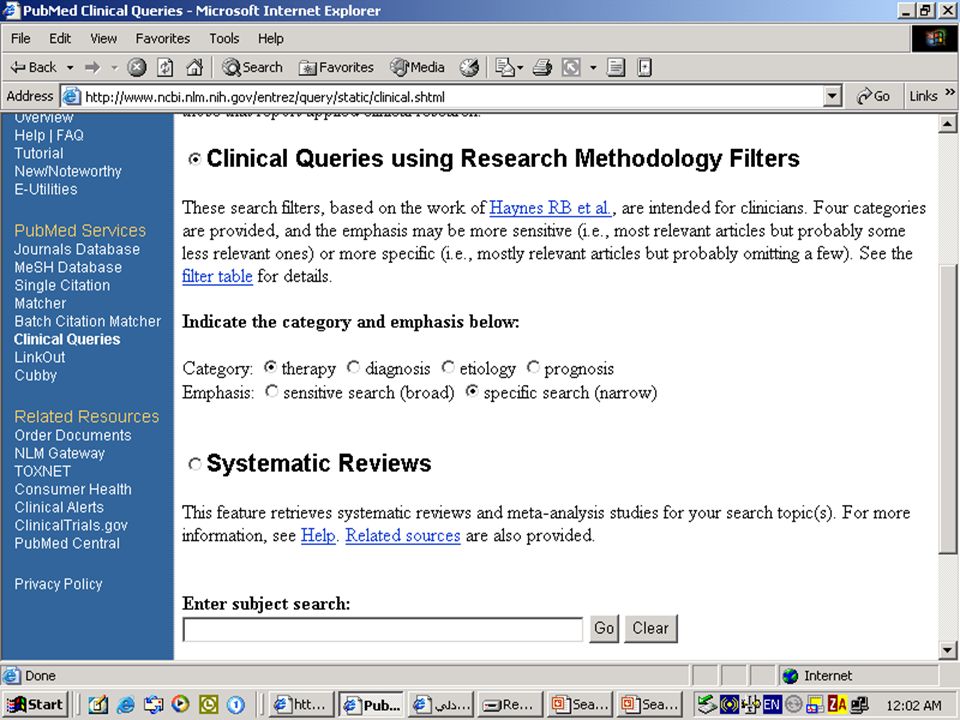Choose specific search (narrow) emphasis
Viewport: 960px width, 720px height.
pos(471,391)
